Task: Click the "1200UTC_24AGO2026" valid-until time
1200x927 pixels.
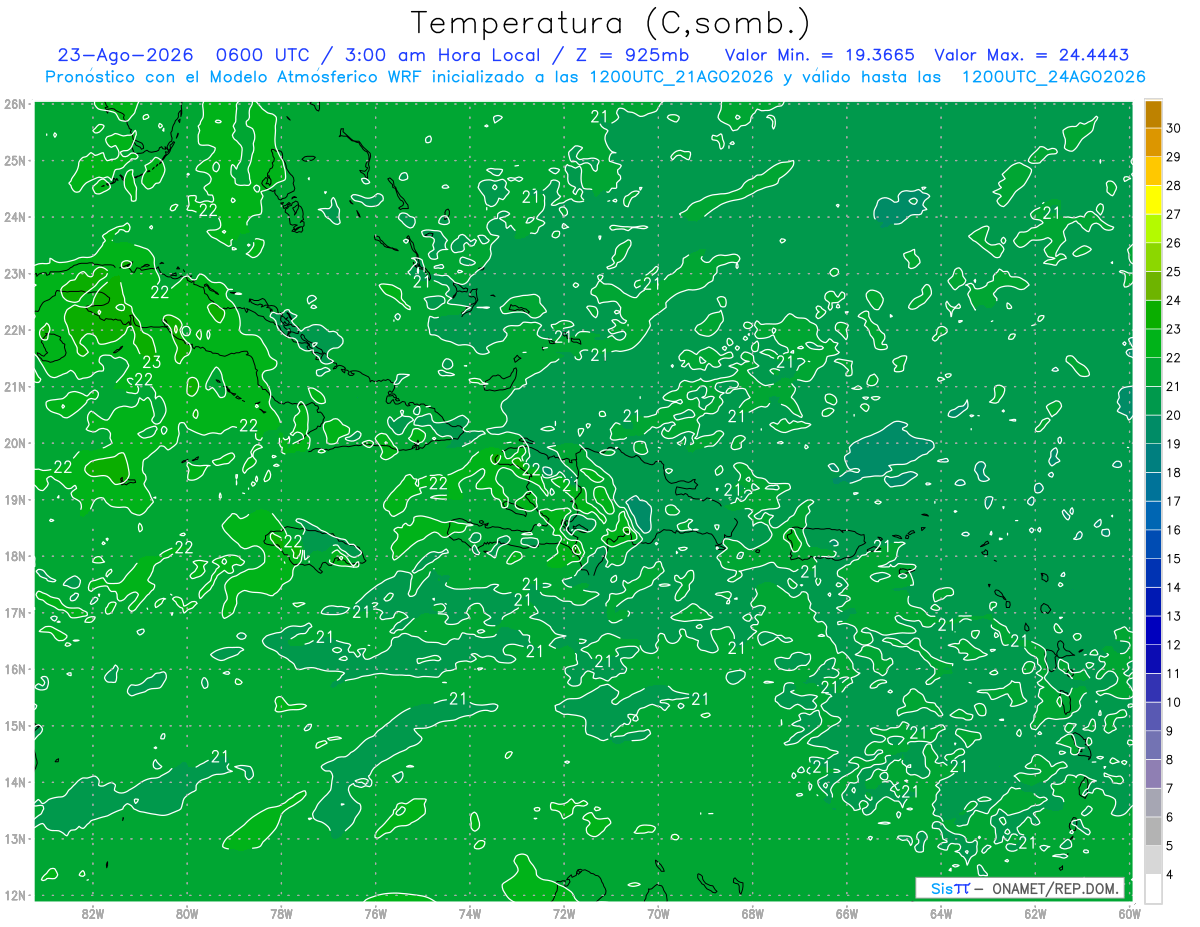Action: 1053,77
